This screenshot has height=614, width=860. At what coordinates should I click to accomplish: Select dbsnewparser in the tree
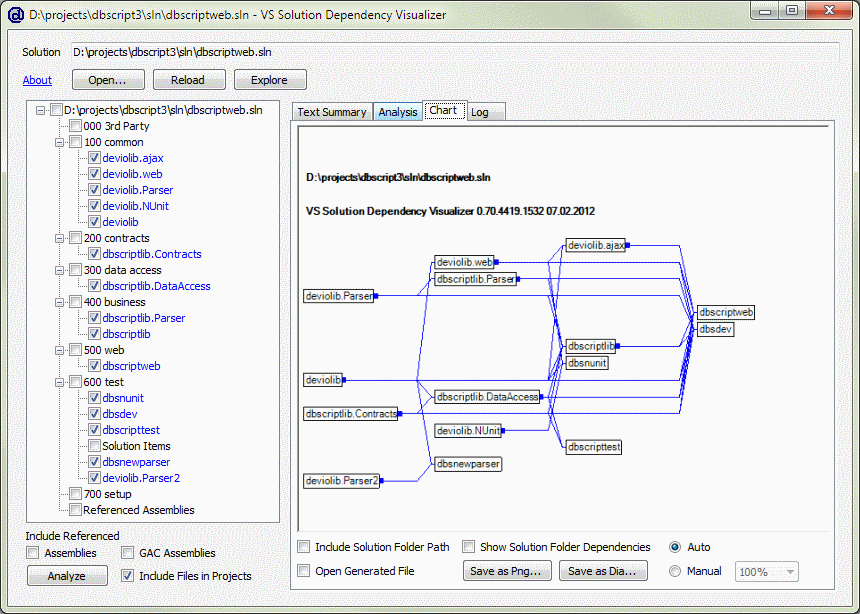[136, 462]
